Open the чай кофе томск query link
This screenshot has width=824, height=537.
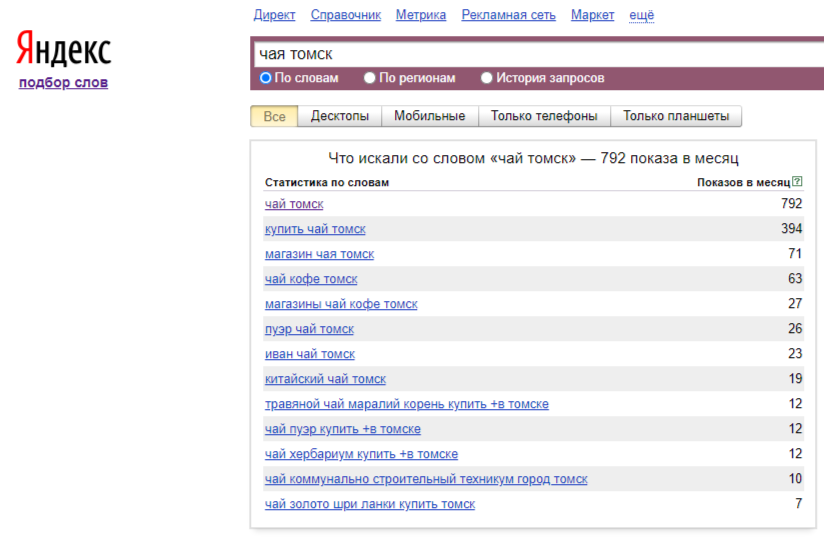point(311,279)
